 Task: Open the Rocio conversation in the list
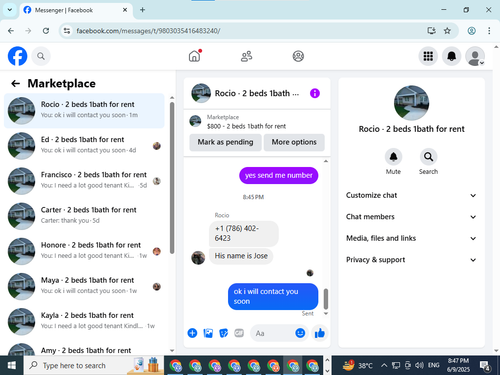(84, 110)
